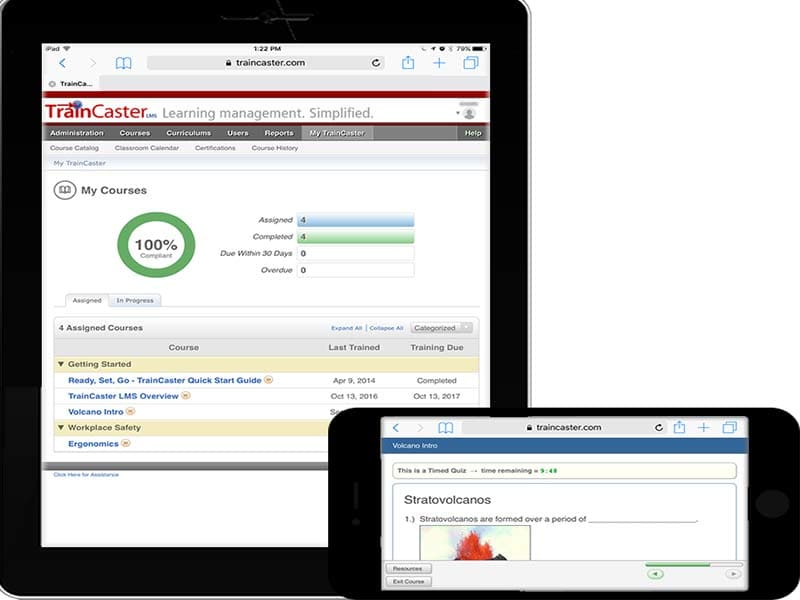
Task: Go to next quiz page on phone
Action: click(733, 574)
